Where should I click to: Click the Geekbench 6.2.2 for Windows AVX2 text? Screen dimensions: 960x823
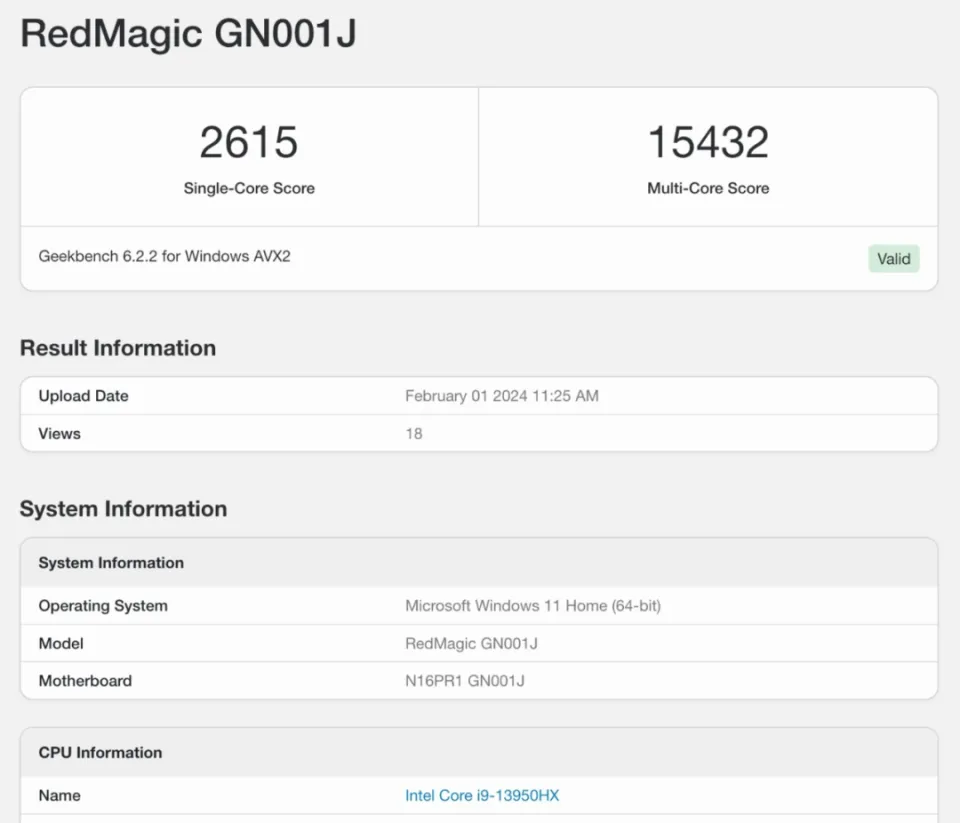pyautogui.click(x=165, y=256)
